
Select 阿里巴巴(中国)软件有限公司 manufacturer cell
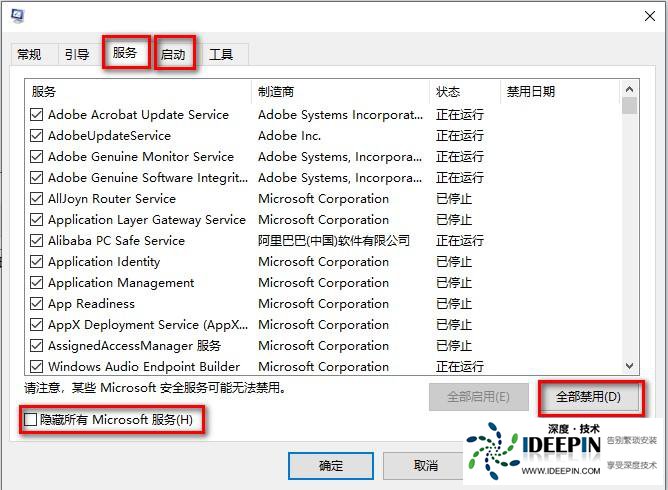(334, 240)
